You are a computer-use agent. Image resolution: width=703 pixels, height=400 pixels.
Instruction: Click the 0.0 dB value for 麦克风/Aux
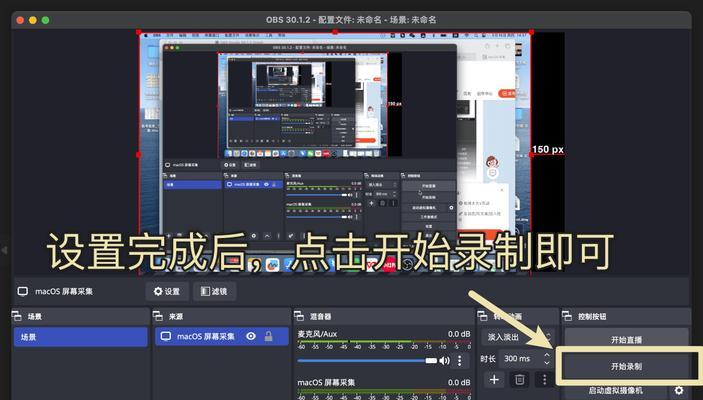[x=459, y=334]
